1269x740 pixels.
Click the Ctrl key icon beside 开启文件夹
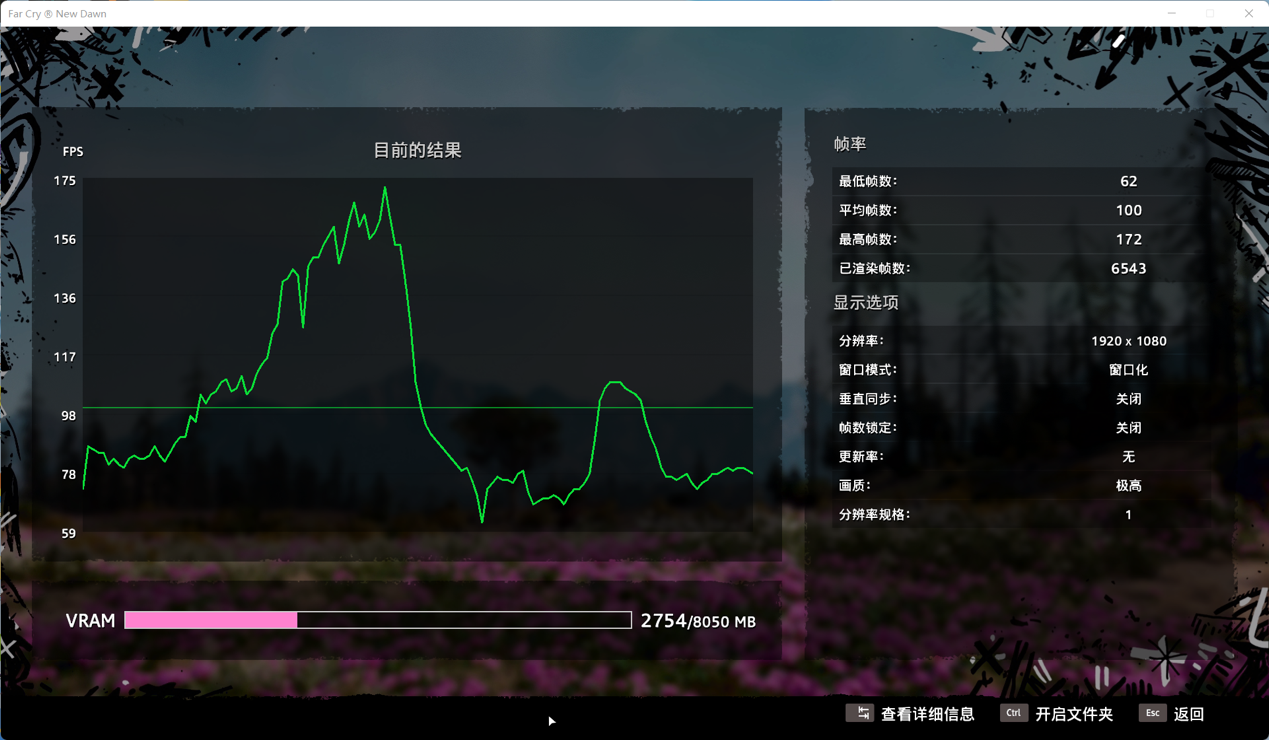coord(1013,713)
